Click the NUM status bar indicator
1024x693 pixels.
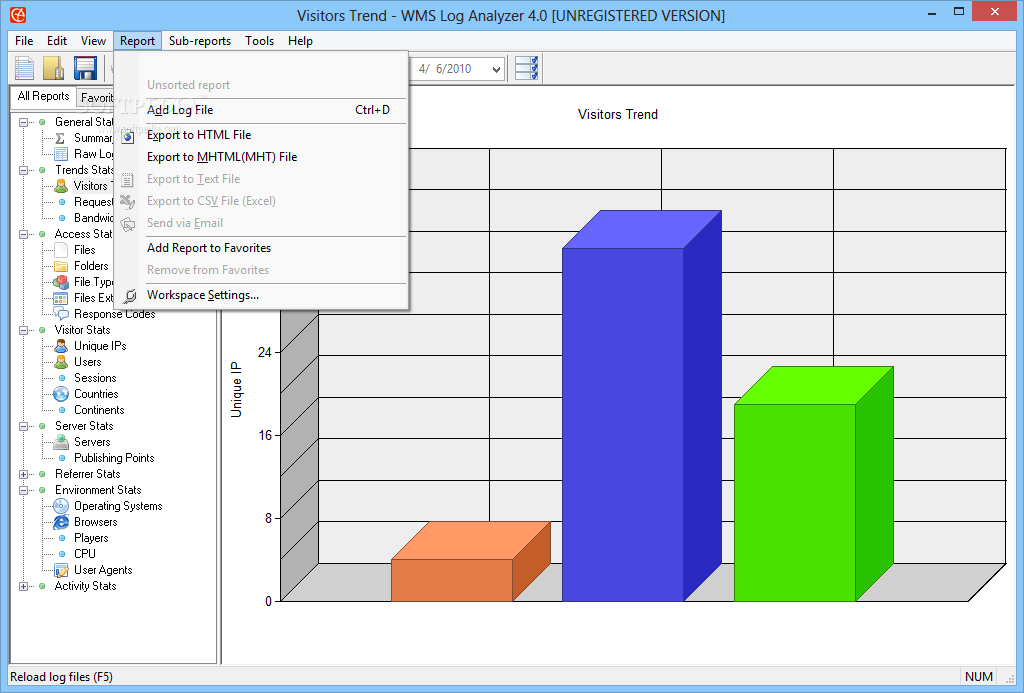978,677
